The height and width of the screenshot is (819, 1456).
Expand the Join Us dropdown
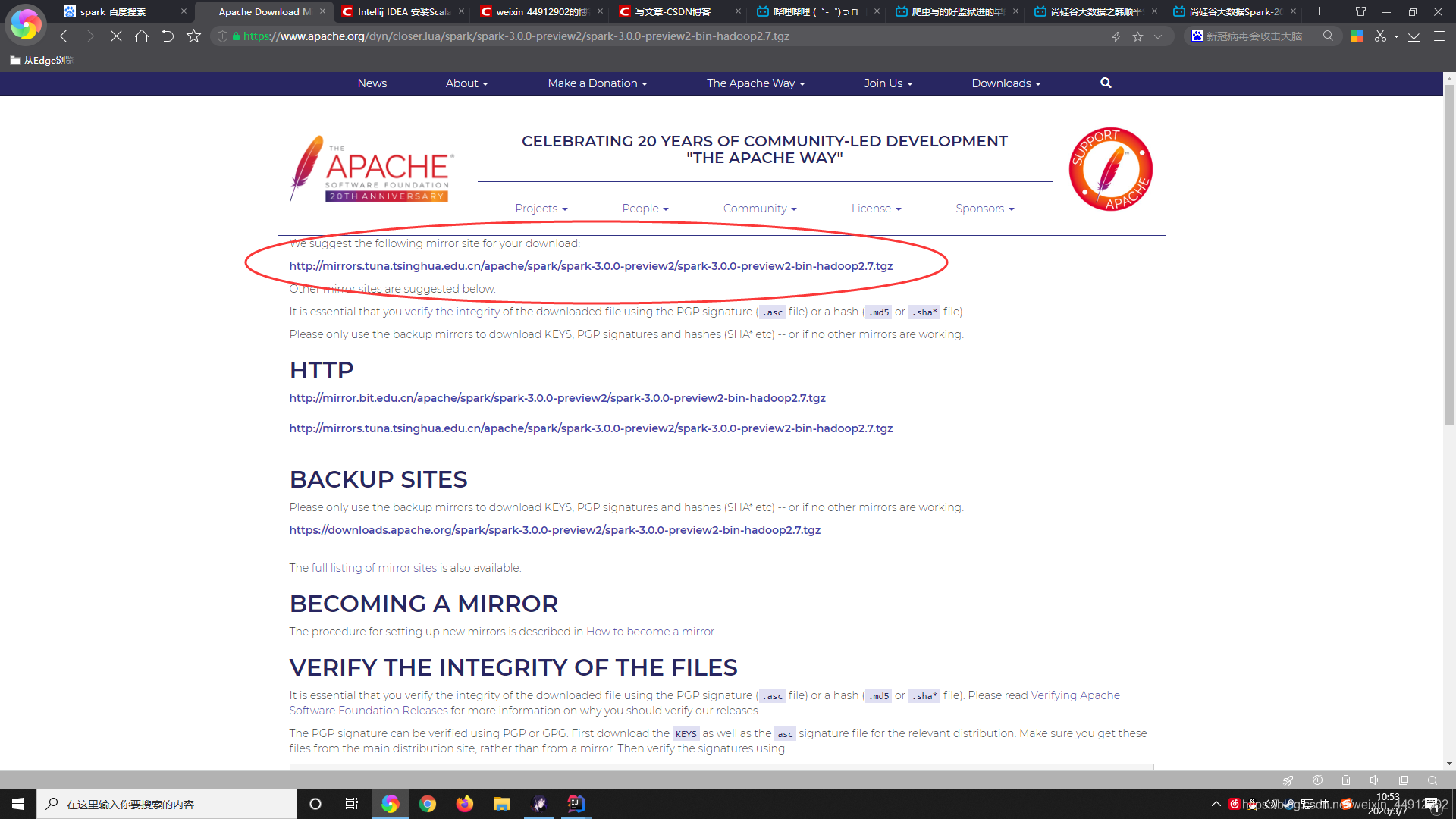tap(888, 83)
